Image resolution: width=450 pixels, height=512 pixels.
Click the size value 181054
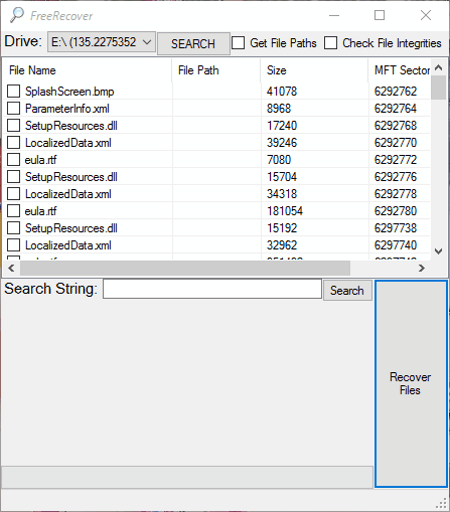point(285,211)
